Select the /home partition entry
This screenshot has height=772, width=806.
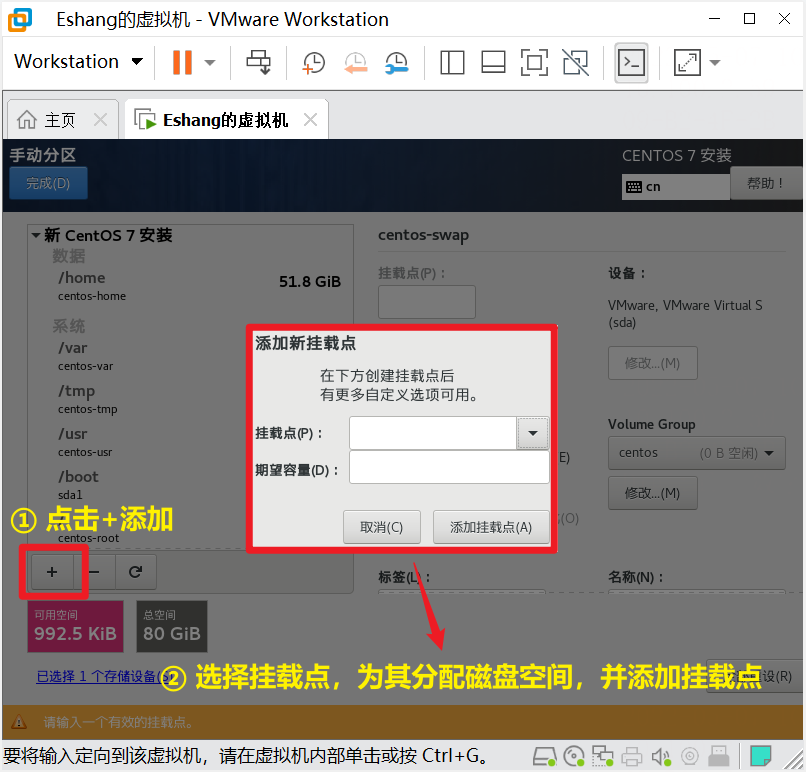pyautogui.click(x=190, y=286)
